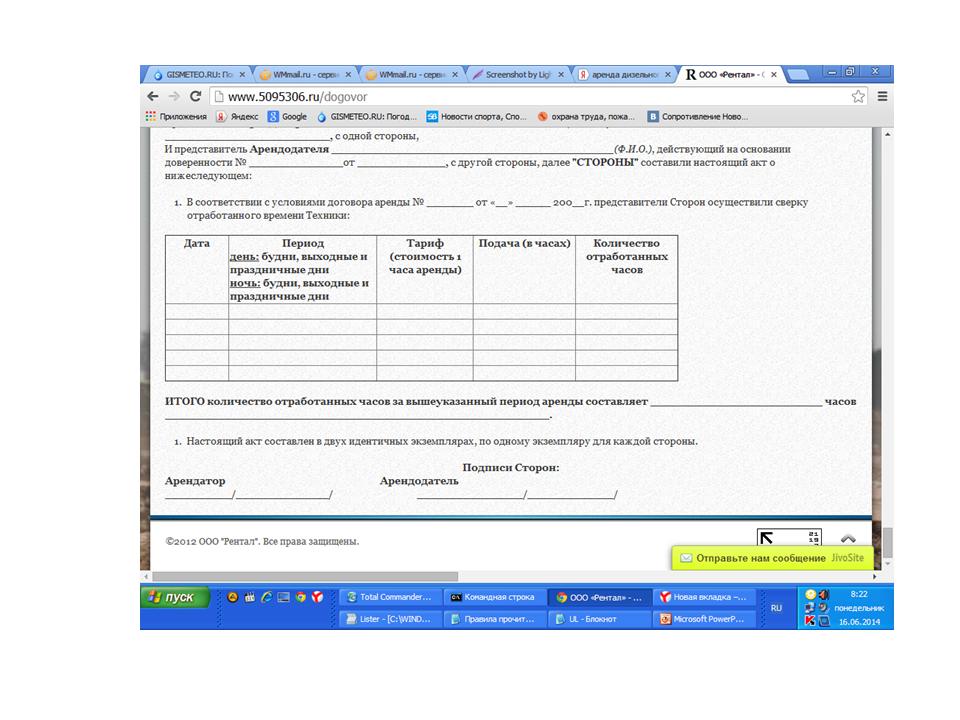Go back with the browser back arrow
The width and height of the screenshot is (960, 720).
[x=153, y=96]
